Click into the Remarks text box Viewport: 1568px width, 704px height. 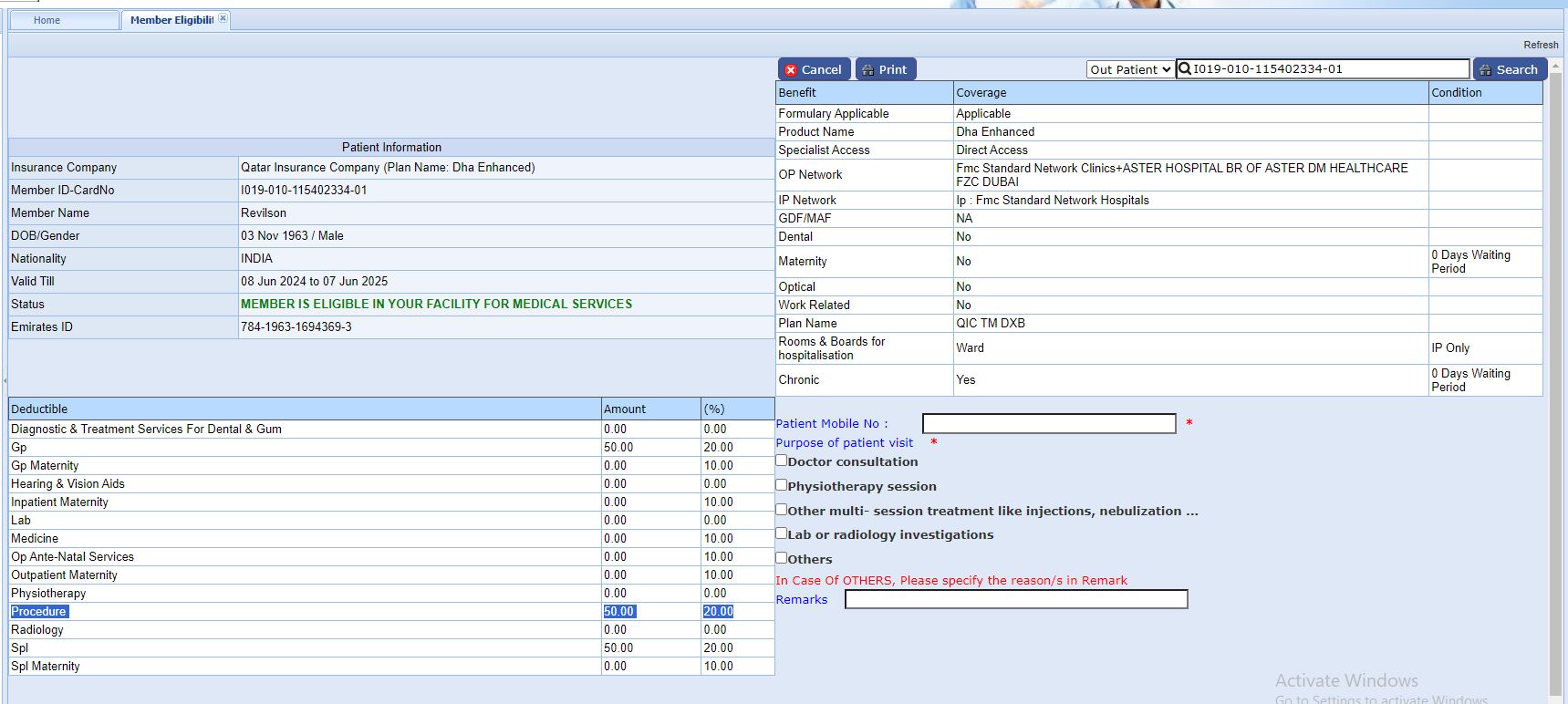tap(1015, 599)
